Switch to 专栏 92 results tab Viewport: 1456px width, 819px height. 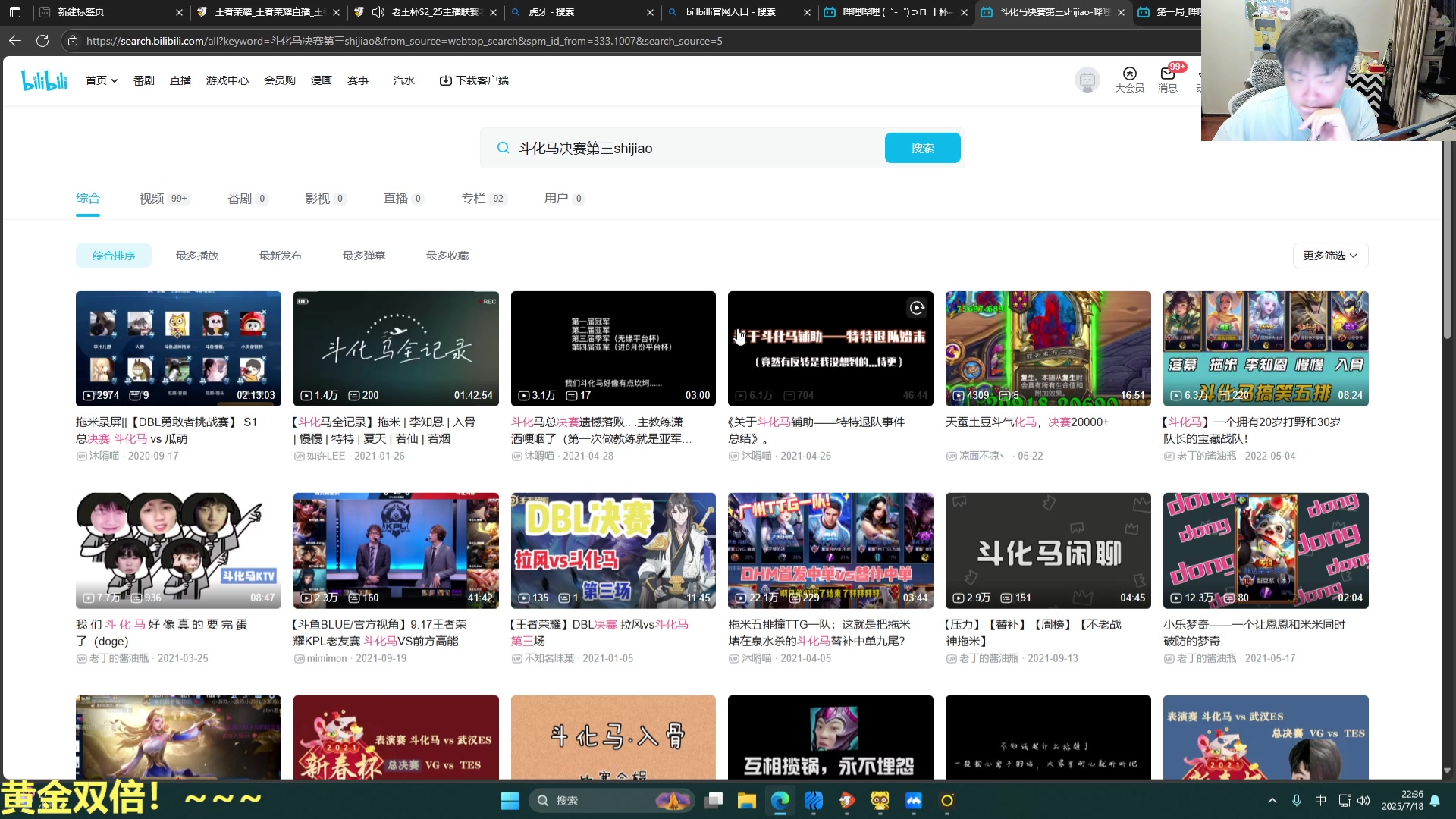click(484, 199)
